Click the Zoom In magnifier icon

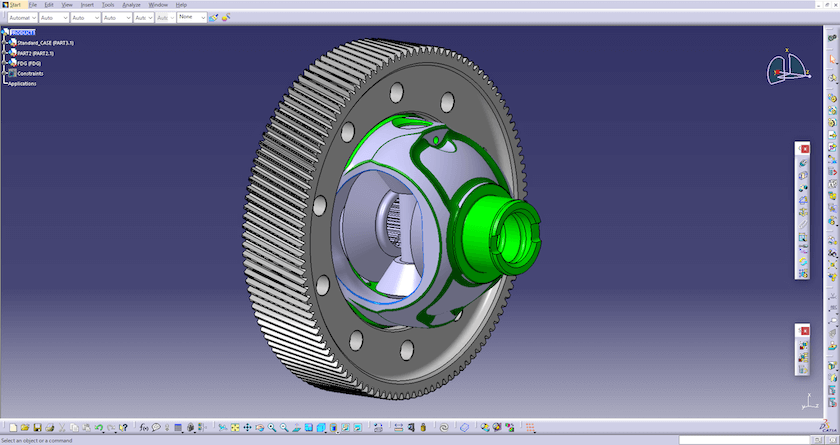click(x=272, y=427)
